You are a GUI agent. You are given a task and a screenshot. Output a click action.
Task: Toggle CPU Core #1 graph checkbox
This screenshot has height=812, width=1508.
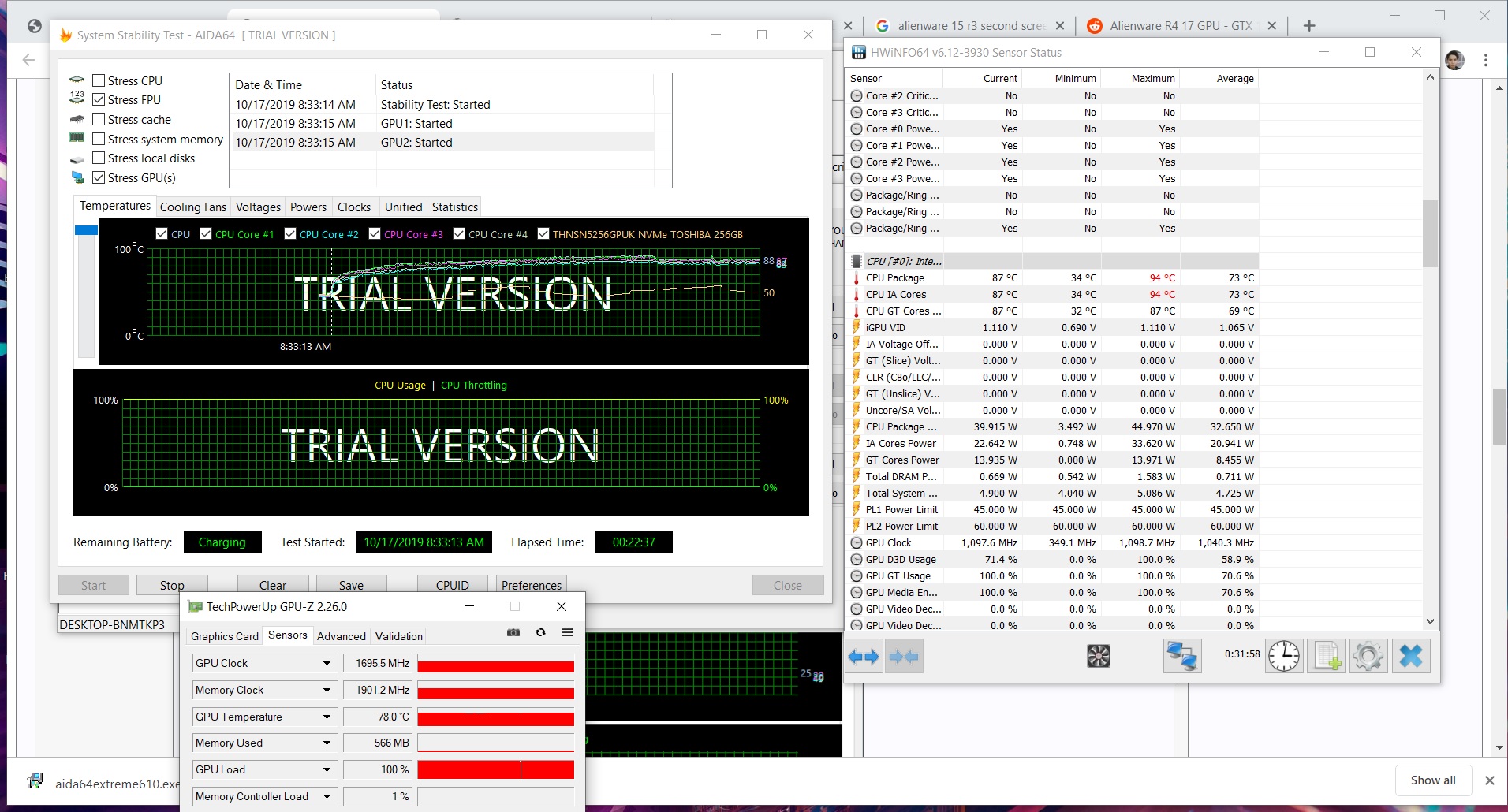point(206,234)
